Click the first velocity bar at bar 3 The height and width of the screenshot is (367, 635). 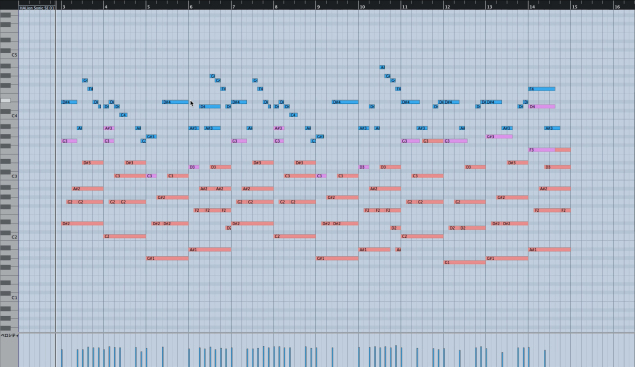(62, 358)
